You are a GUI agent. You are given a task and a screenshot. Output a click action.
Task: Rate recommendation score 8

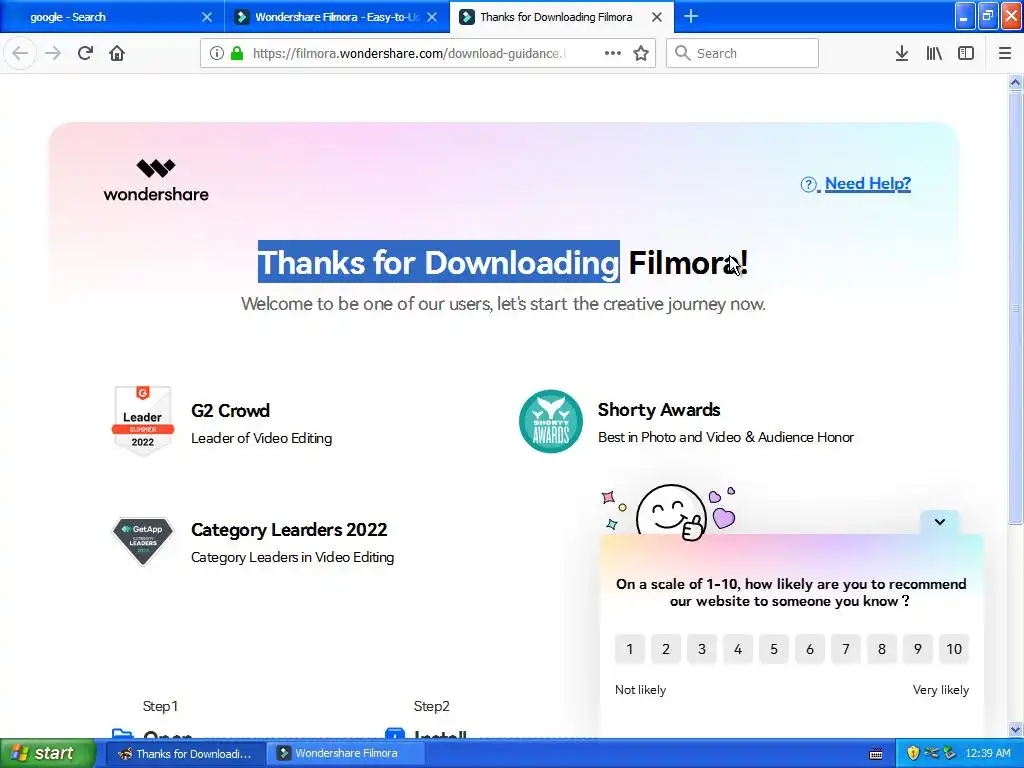tap(882, 649)
